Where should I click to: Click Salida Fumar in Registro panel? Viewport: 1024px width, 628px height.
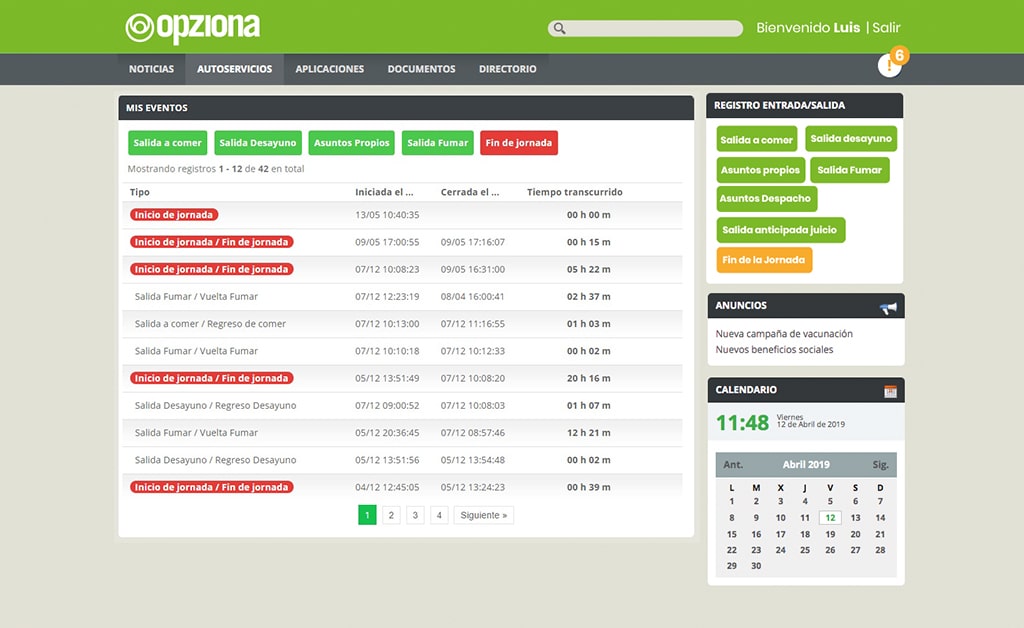[850, 170]
